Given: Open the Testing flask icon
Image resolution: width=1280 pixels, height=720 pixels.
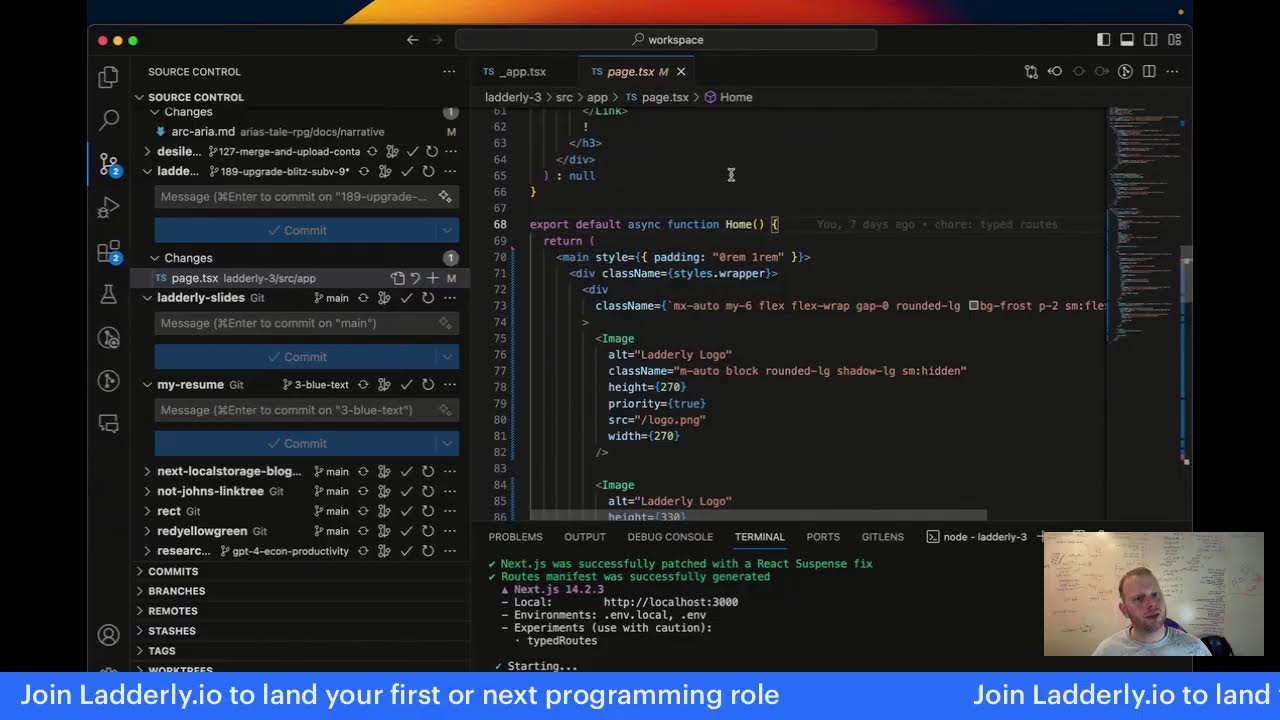Looking at the screenshot, I should [108, 294].
